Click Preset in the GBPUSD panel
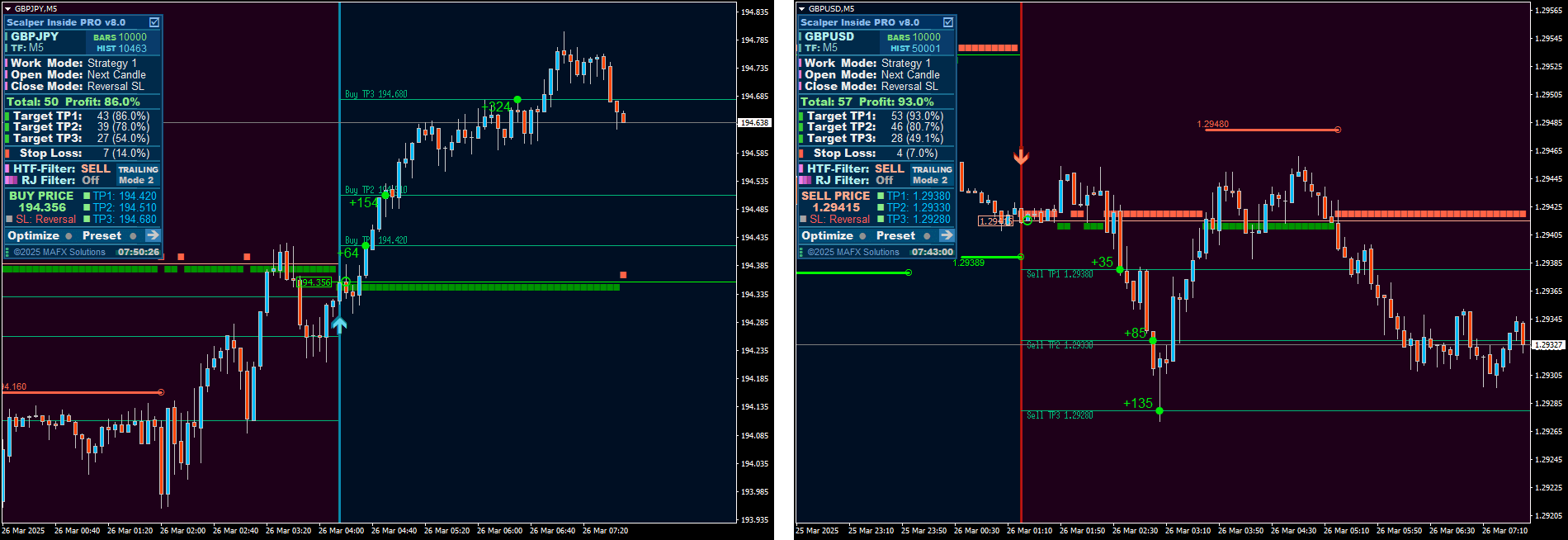The width and height of the screenshot is (1568, 540). coord(895,235)
